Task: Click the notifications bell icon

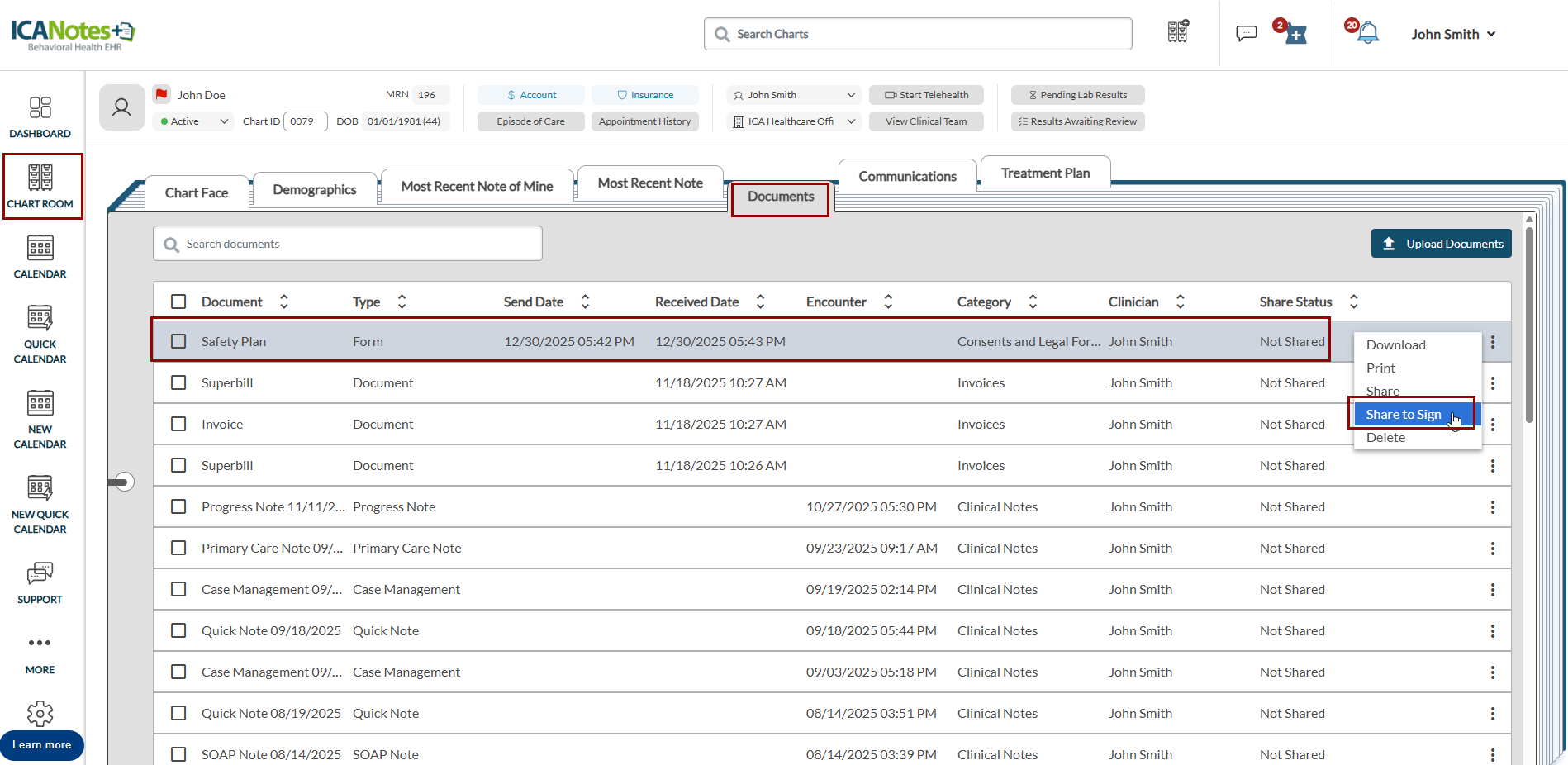Action: 1368,33
